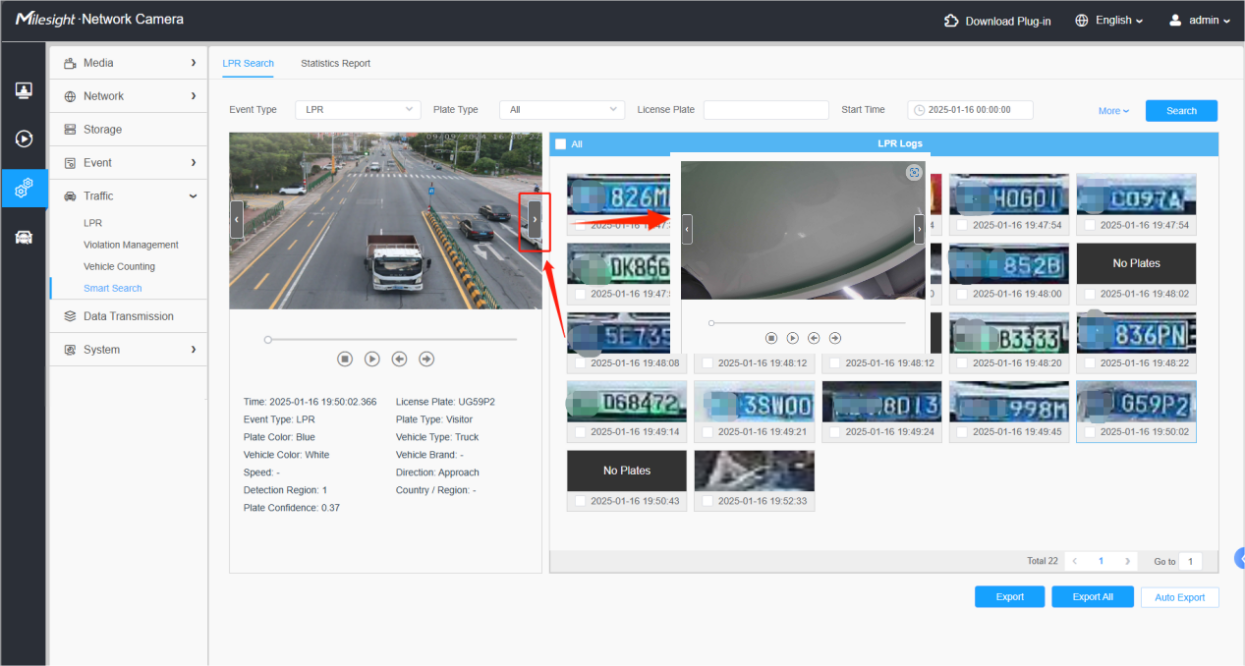Play the clip under the road snapshot

372,359
